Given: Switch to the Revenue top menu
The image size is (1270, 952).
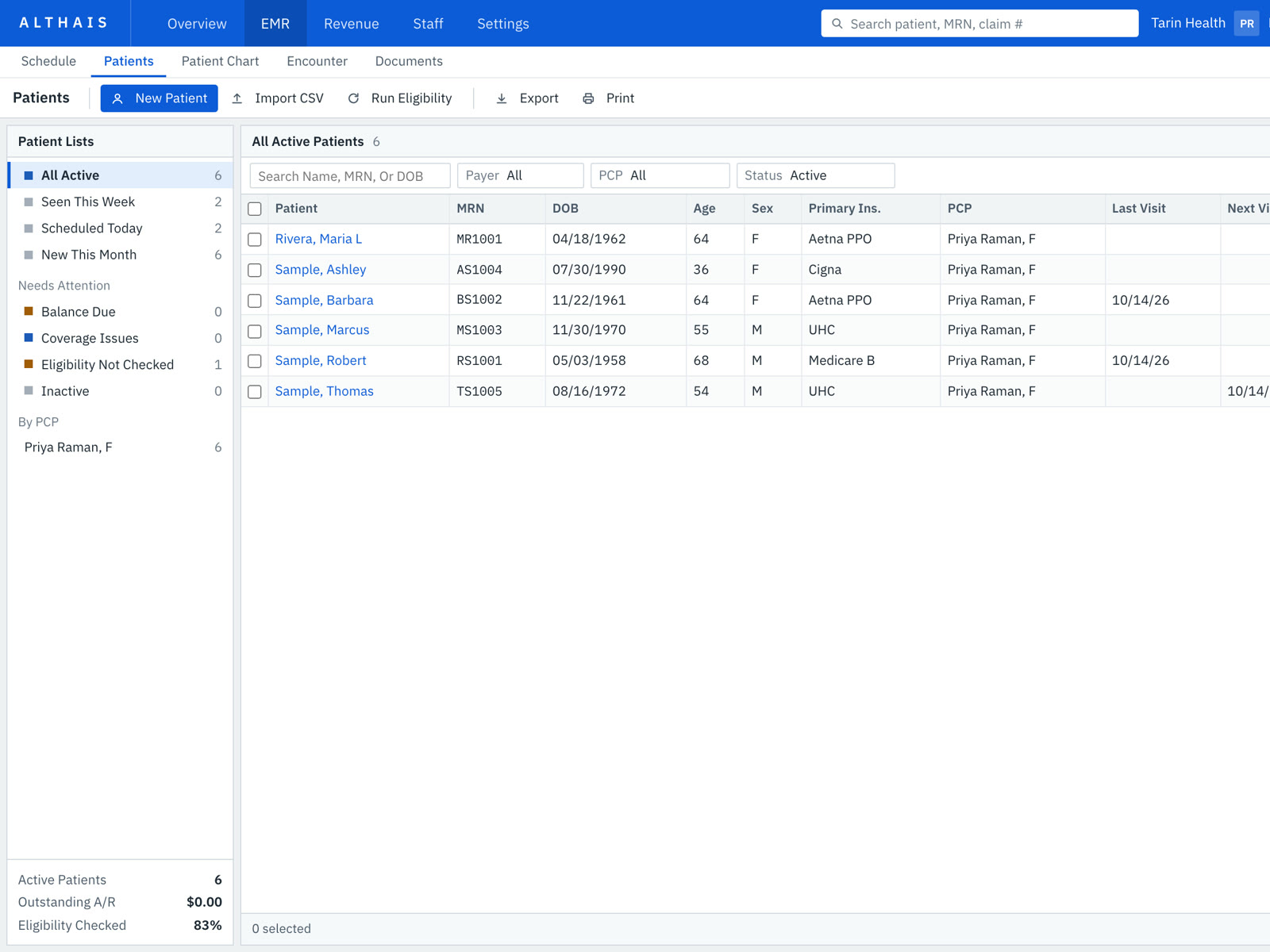Looking at the screenshot, I should [351, 24].
